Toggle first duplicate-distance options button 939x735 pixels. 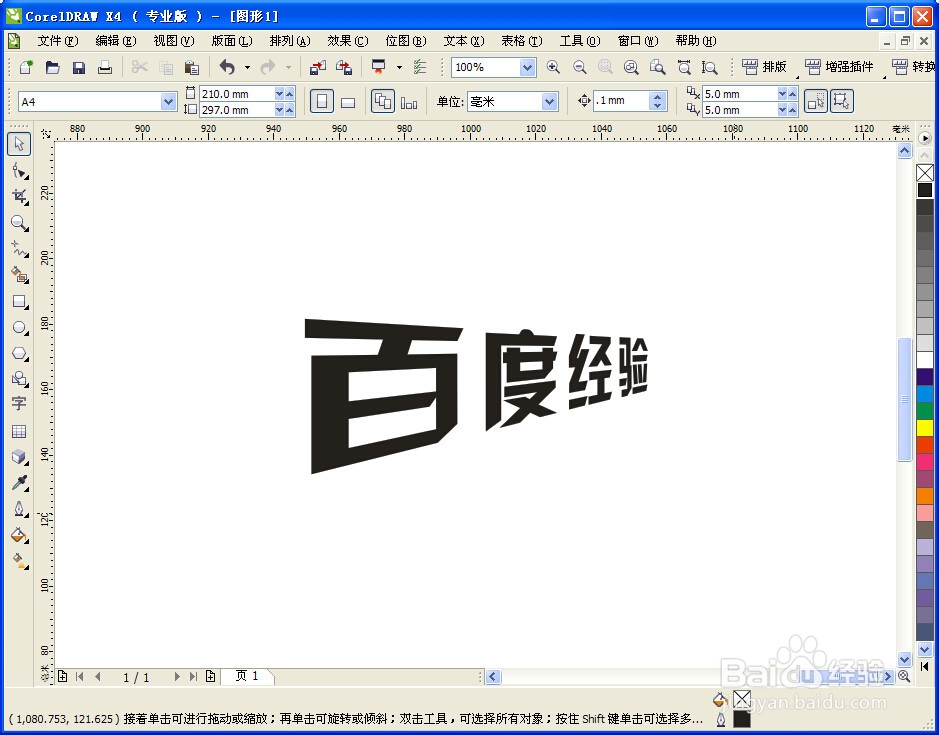point(816,101)
